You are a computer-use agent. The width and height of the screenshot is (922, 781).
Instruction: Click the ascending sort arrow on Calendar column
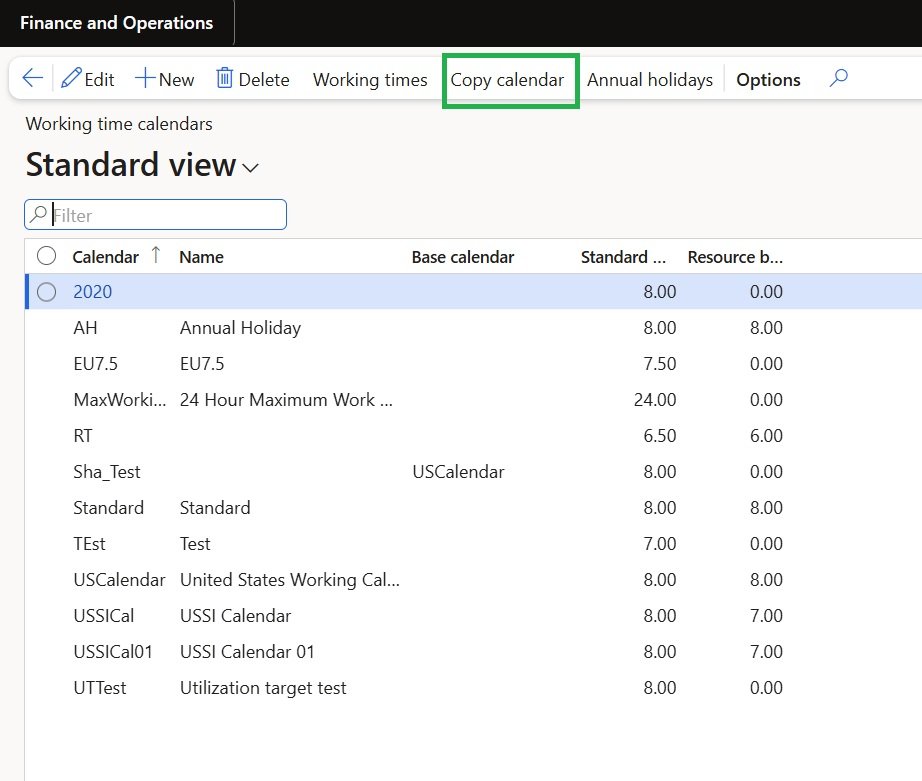[x=155, y=256]
